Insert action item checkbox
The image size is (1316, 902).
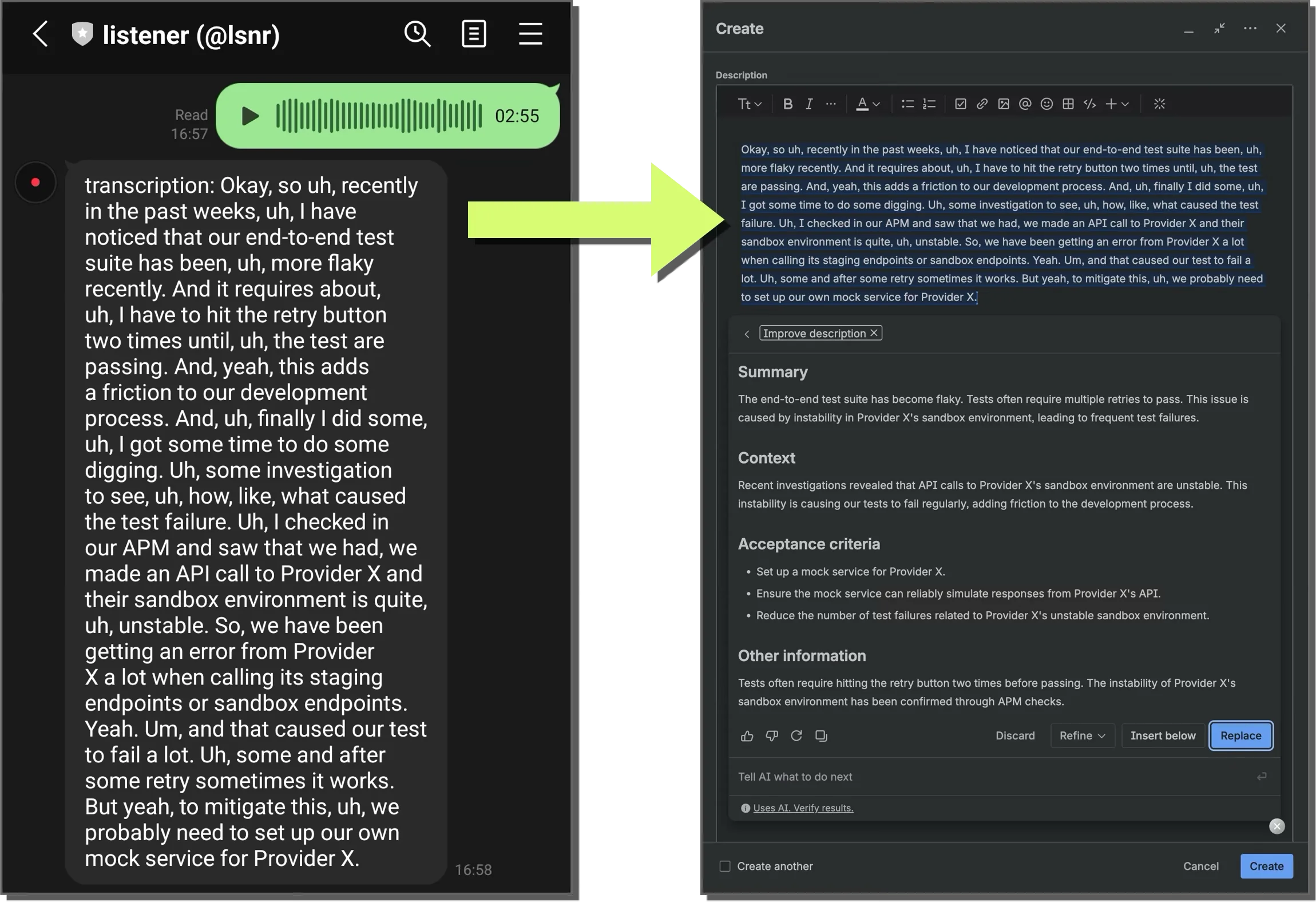coord(961,104)
